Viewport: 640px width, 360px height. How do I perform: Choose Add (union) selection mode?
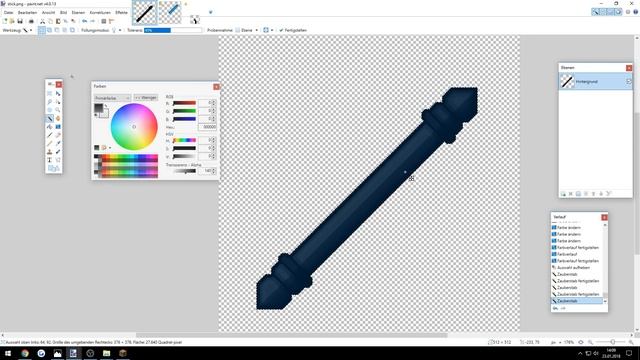tap(49, 30)
